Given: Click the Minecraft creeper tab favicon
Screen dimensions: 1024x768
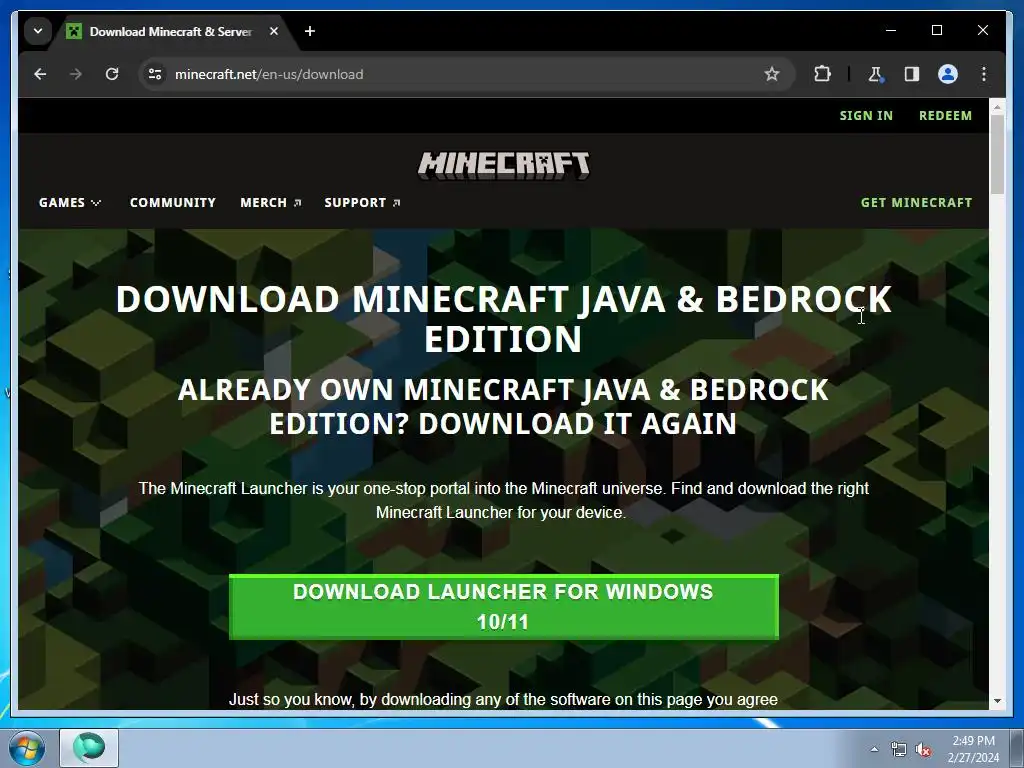Looking at the screenshot, I should [74, 31].
